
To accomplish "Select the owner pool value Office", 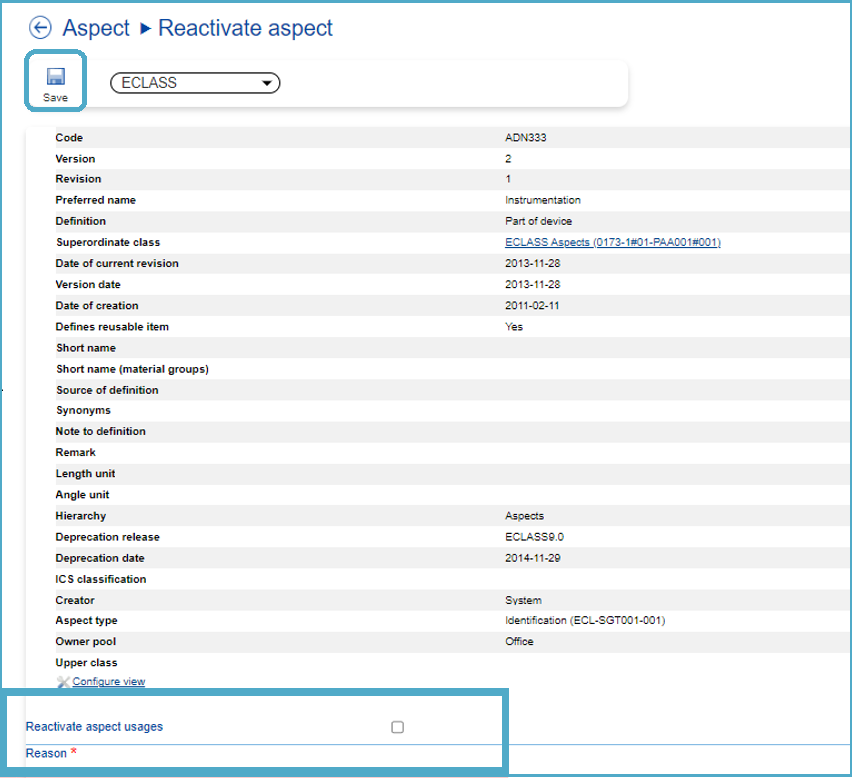I will click(x=519, y=642).
